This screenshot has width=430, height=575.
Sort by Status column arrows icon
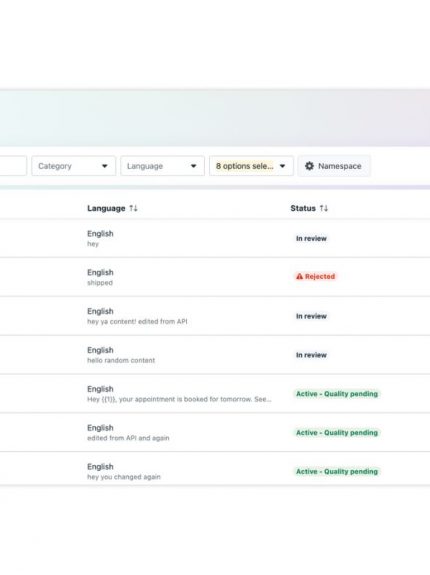pos(324,208)
